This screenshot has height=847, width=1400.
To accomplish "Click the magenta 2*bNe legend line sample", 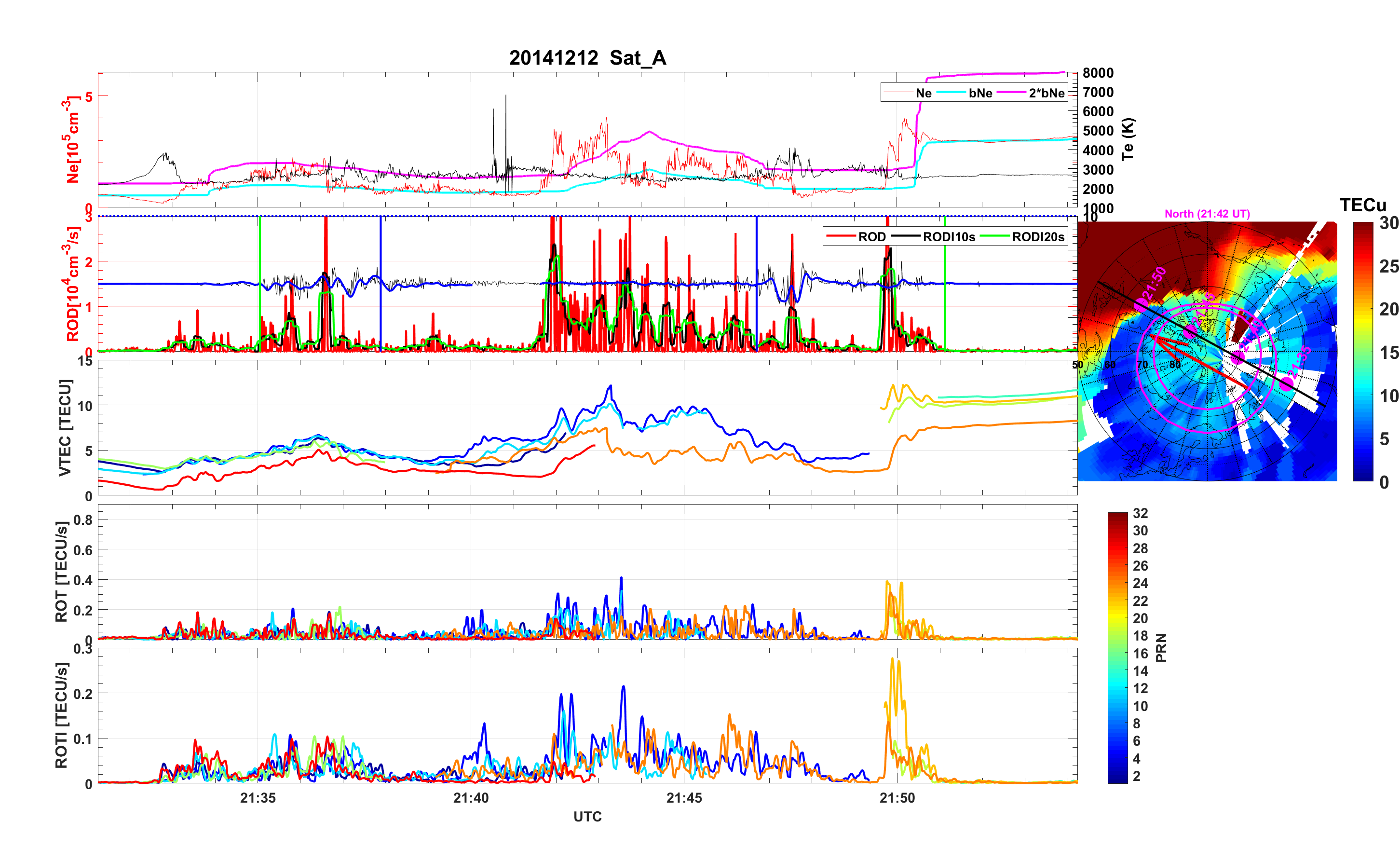I will (x=1011, y=93).
